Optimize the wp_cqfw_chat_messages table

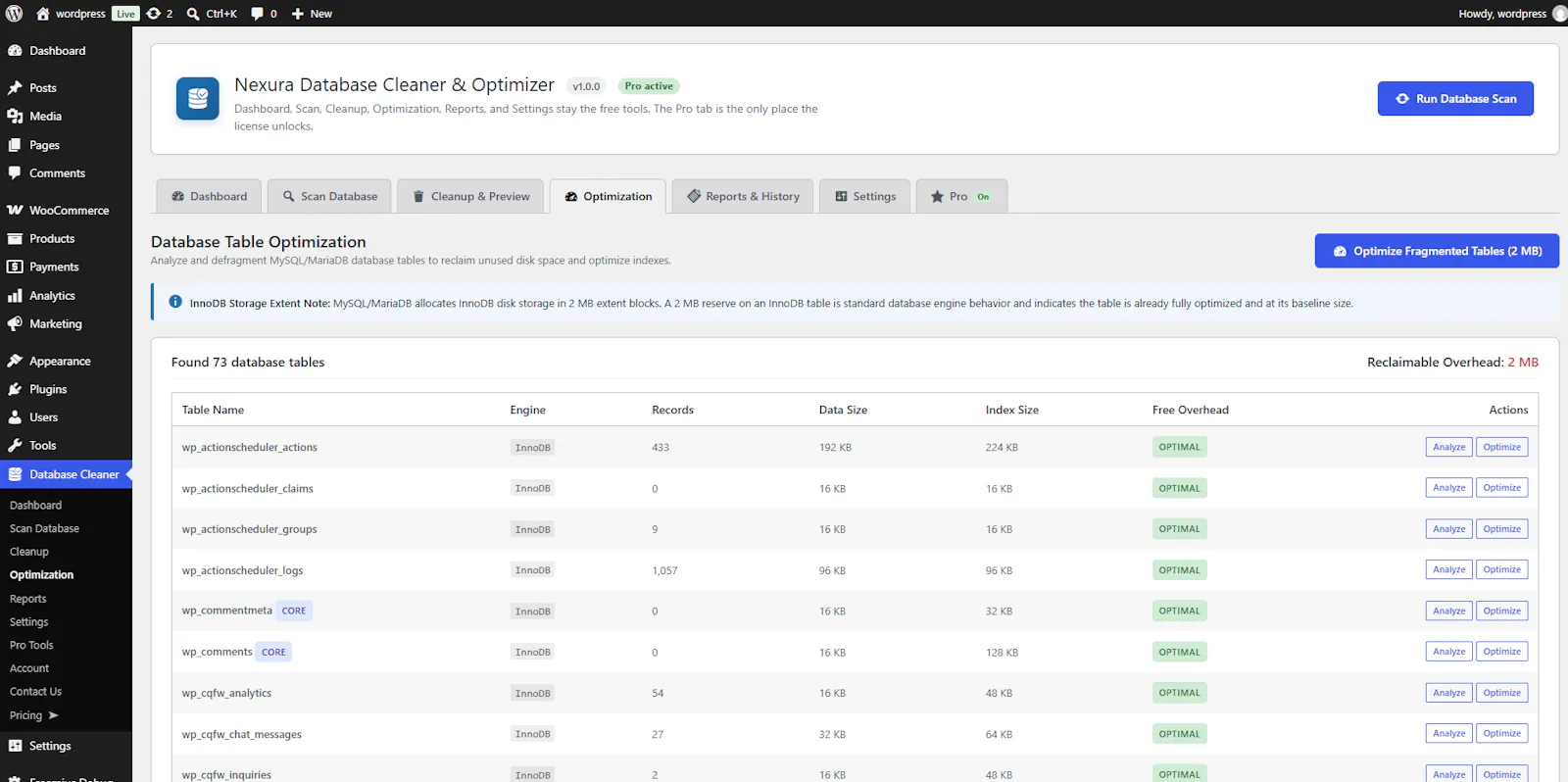tap(1501, 733)
